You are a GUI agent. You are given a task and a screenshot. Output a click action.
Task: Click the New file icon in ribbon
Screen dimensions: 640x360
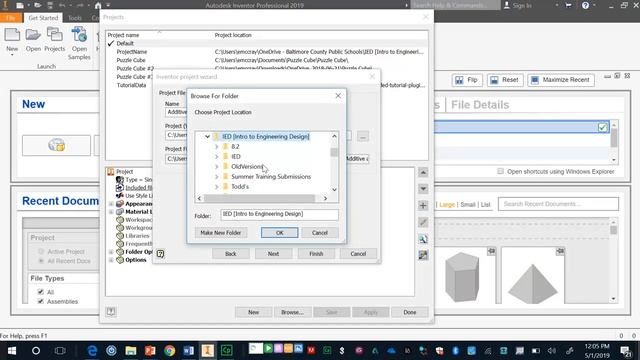(x=12, y=35)
